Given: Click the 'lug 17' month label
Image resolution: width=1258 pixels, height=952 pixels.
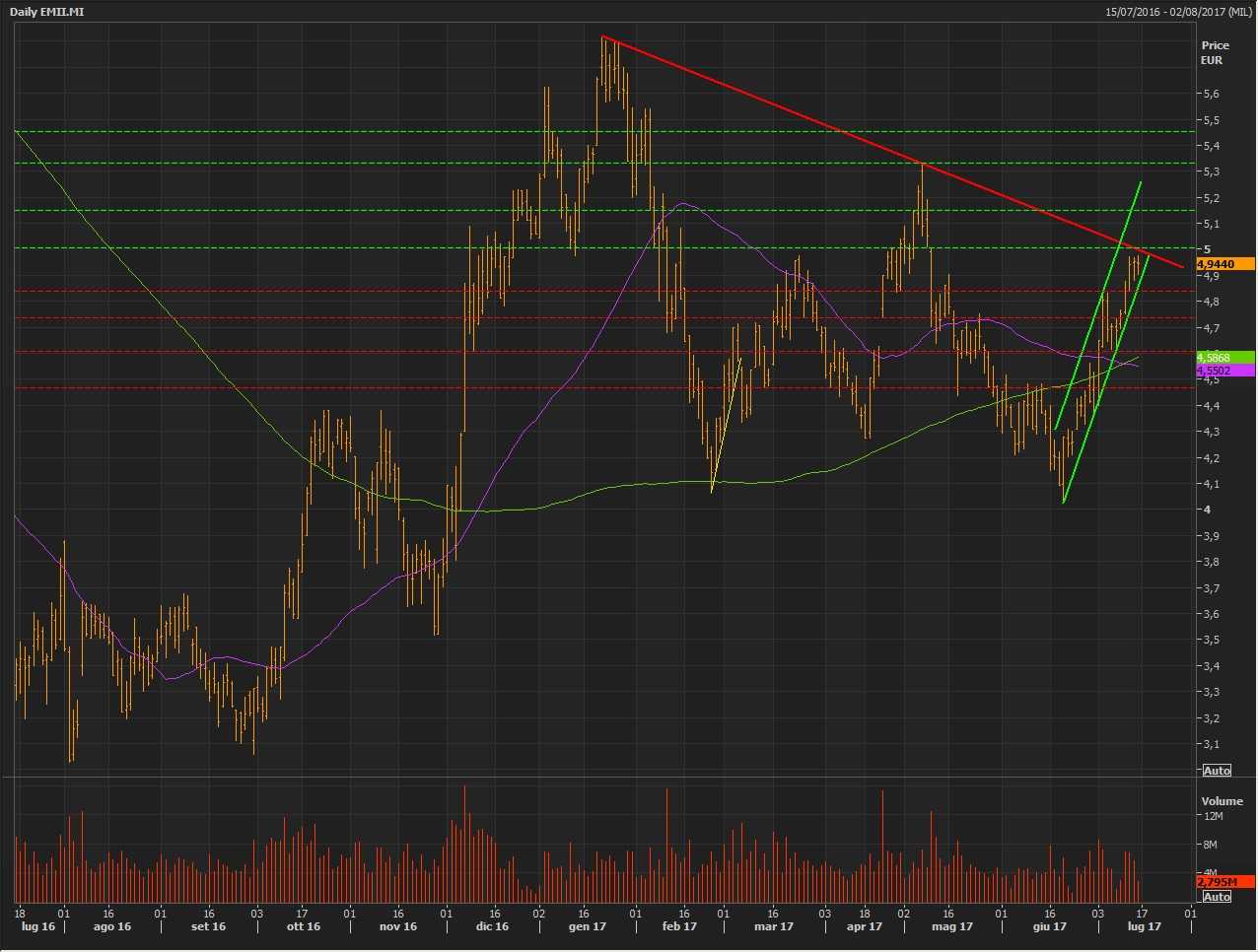Looking at the screenshot, I should tap(1144, 926).
